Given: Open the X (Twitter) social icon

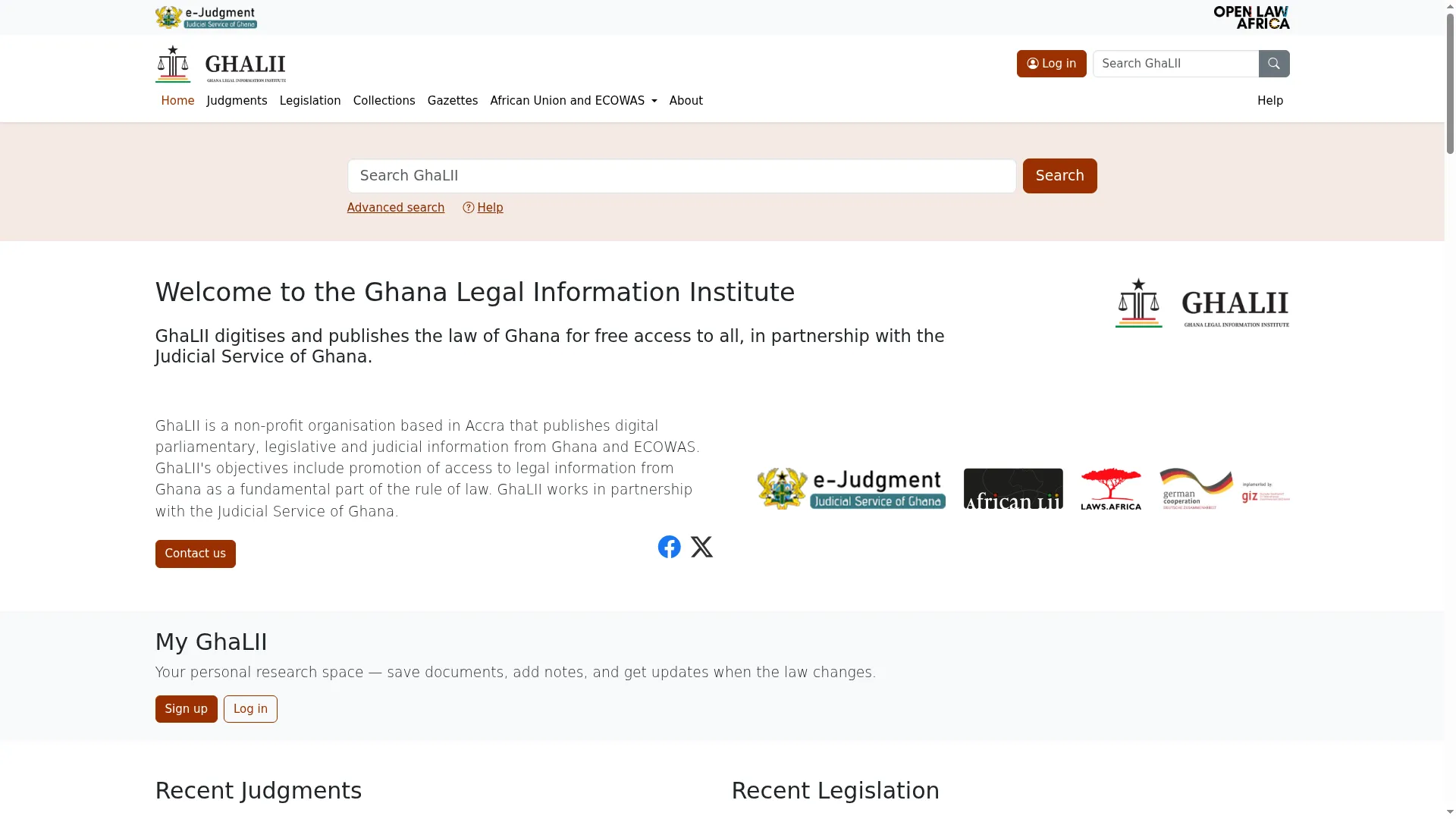Looking at the screenshot, I should pyautogui.click(x=701, y=547).
